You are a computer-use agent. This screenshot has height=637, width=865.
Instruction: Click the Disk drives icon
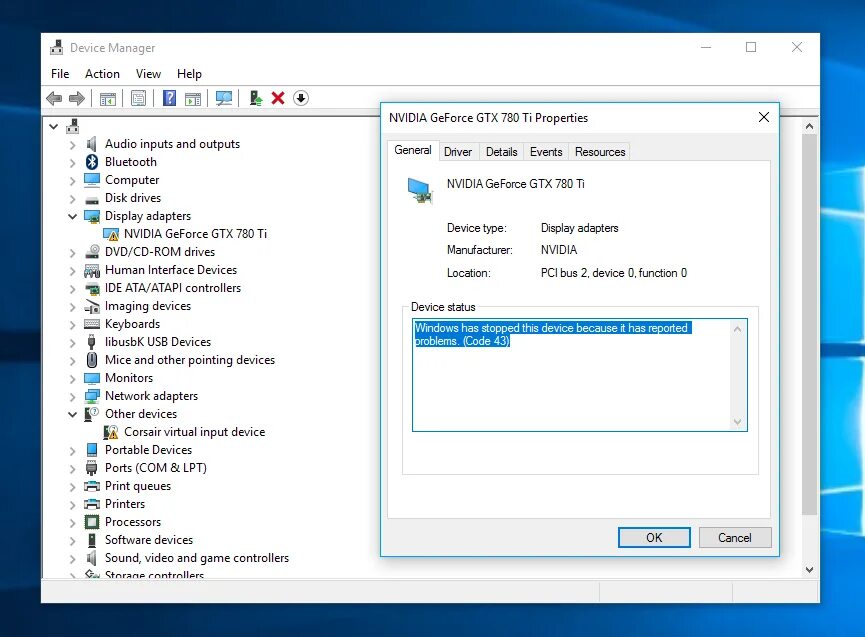pos(92,199)
